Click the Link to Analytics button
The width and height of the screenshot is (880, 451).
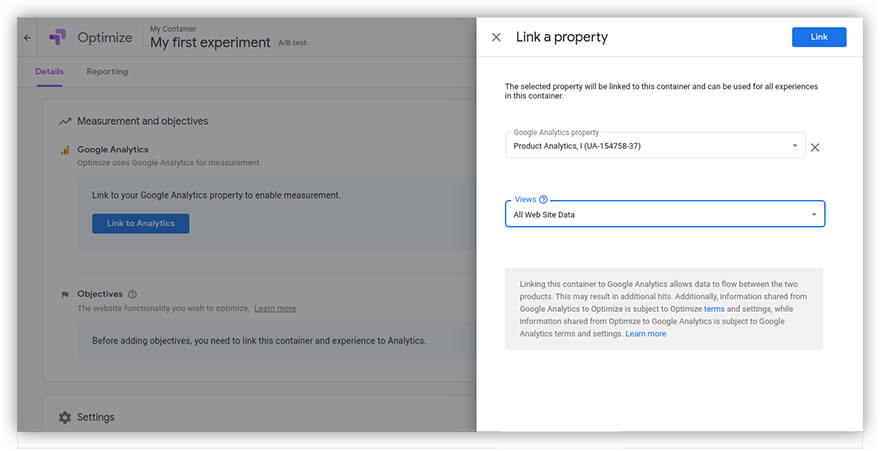(x=140, y=223)
